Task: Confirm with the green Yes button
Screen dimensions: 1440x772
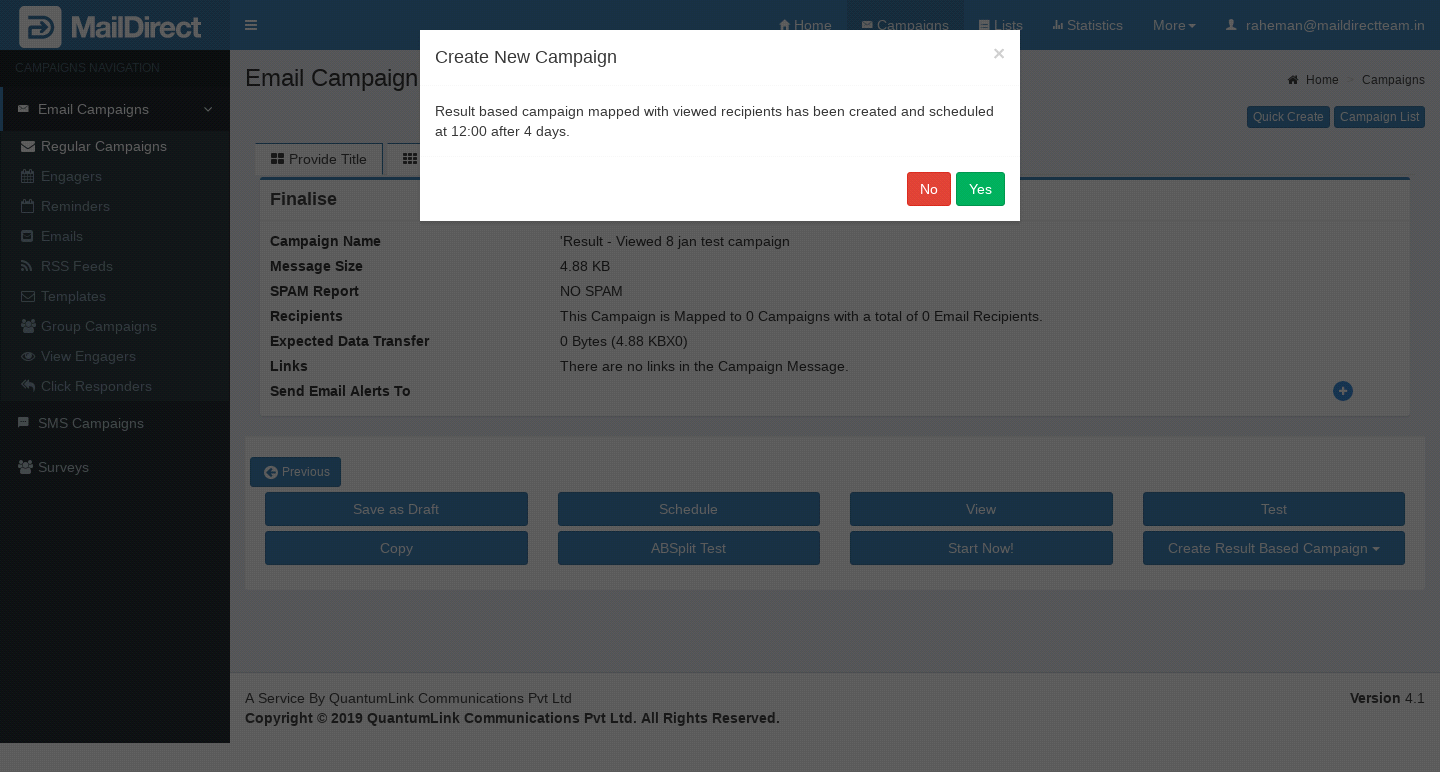Action: click(x=980, y=189)
